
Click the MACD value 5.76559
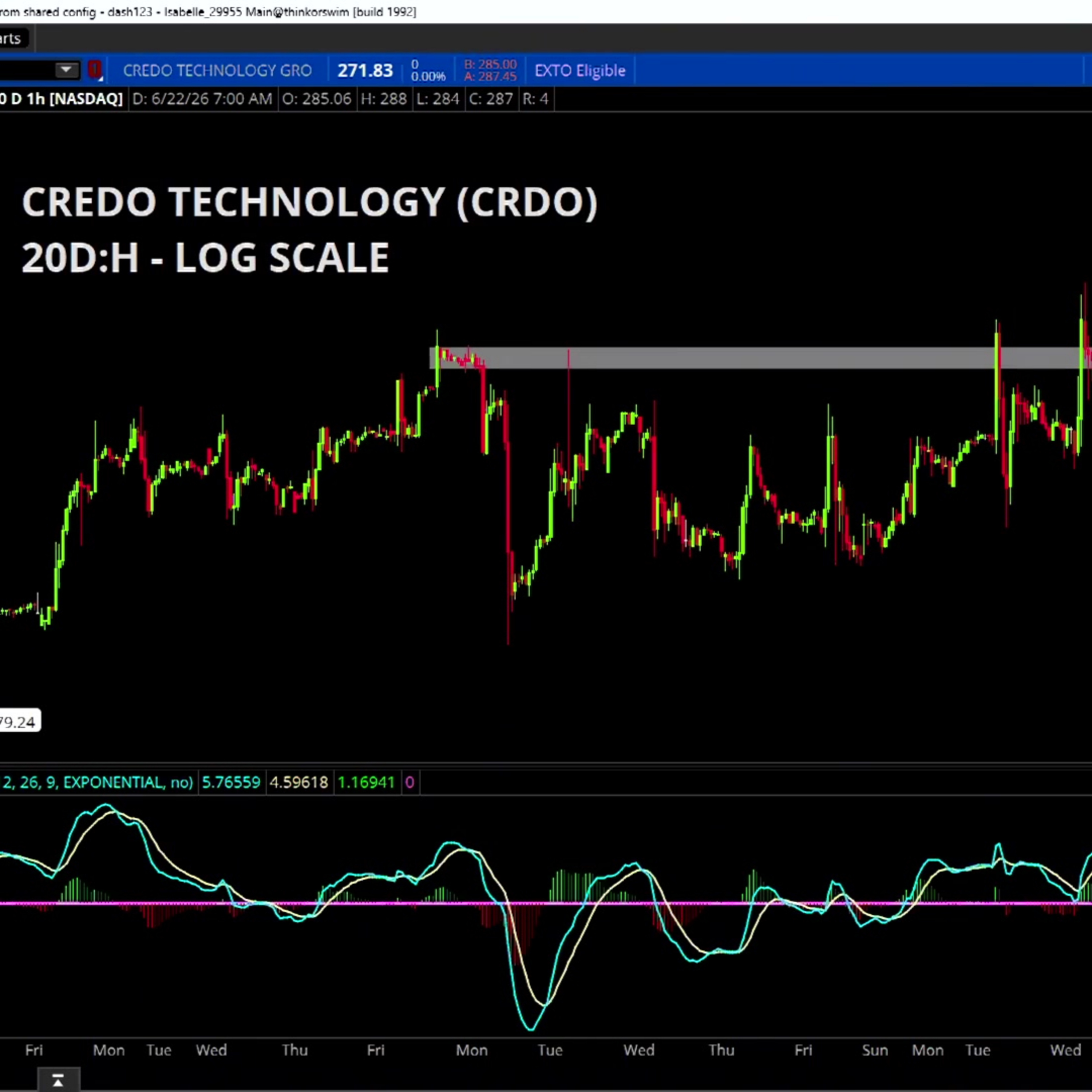coord(231,782)
